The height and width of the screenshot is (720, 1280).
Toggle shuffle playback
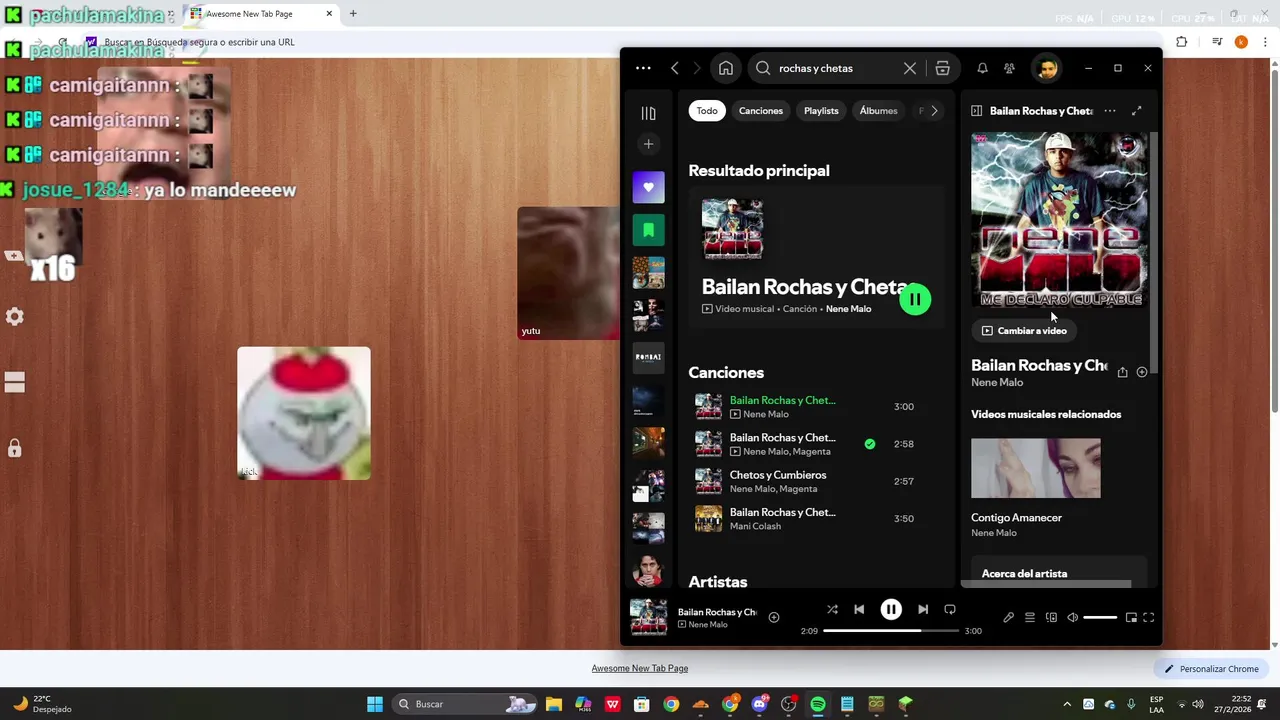coord(832,609)
